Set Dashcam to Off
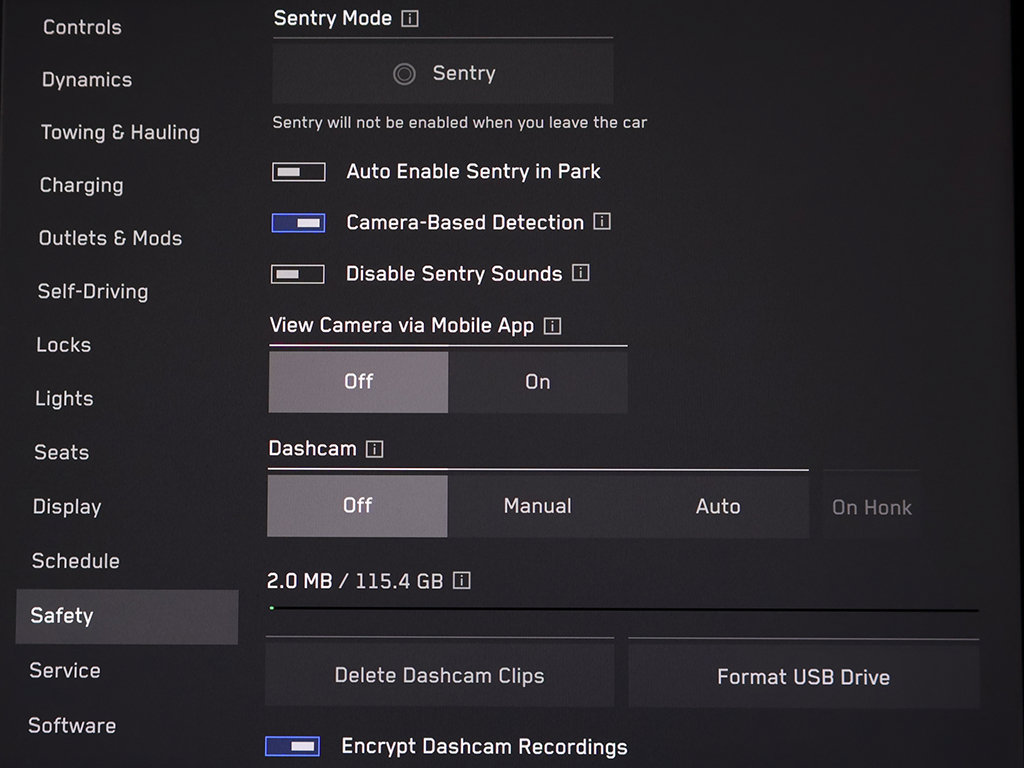 coord(358,506)
